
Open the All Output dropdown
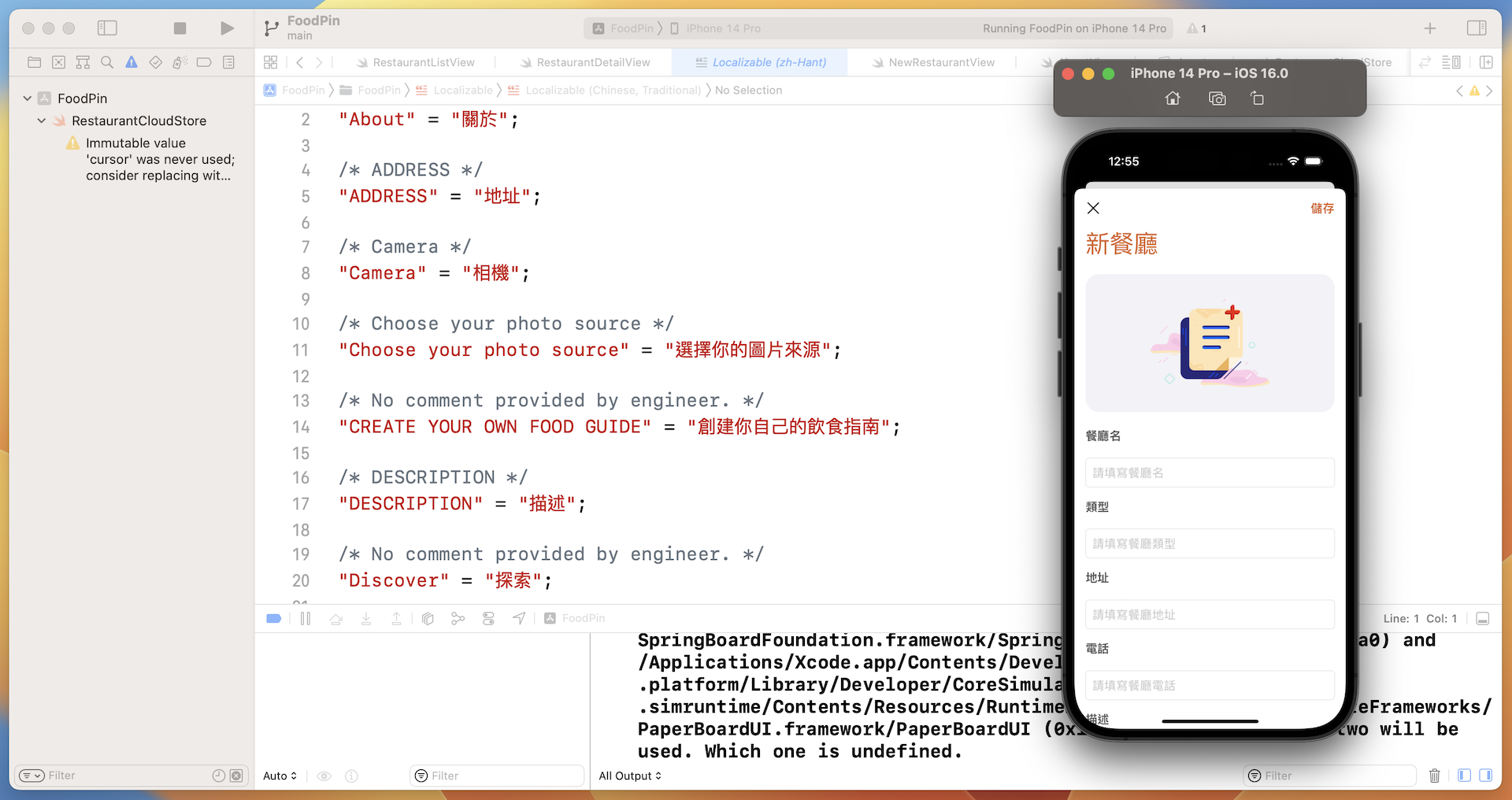[628, 776]
